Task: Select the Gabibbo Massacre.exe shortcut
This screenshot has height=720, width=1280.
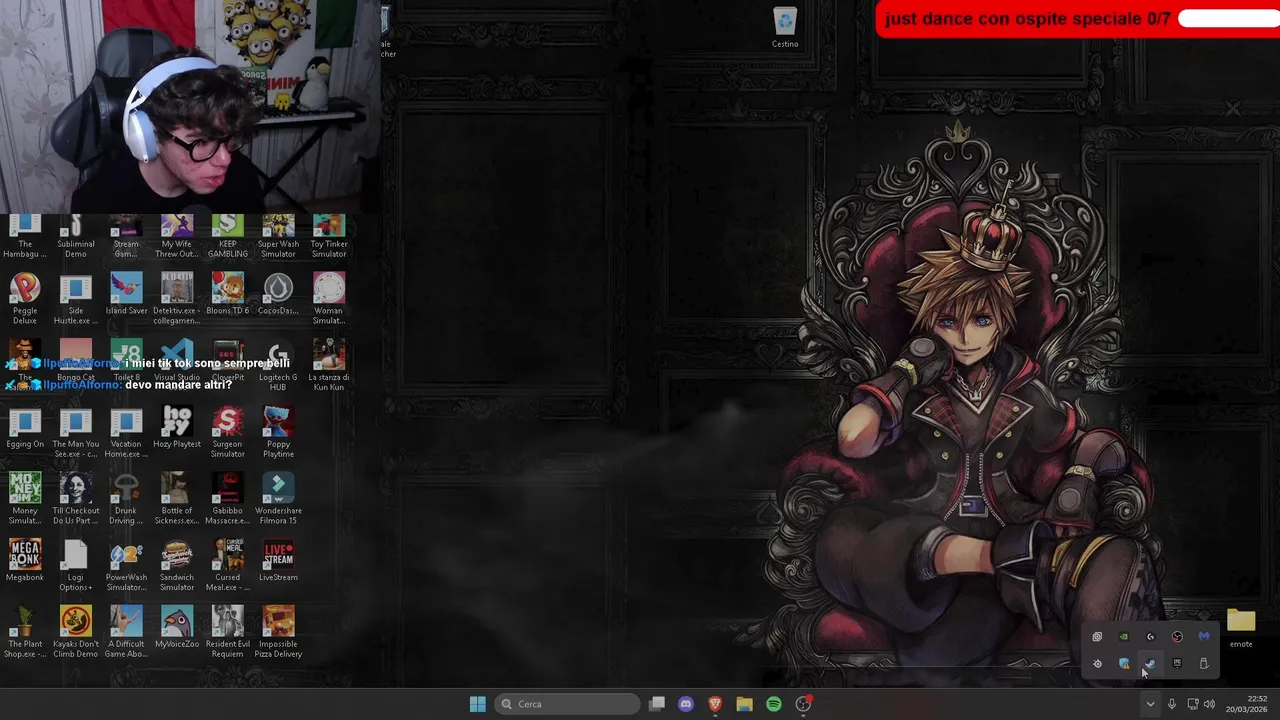Action: click(x=227, y=499)
